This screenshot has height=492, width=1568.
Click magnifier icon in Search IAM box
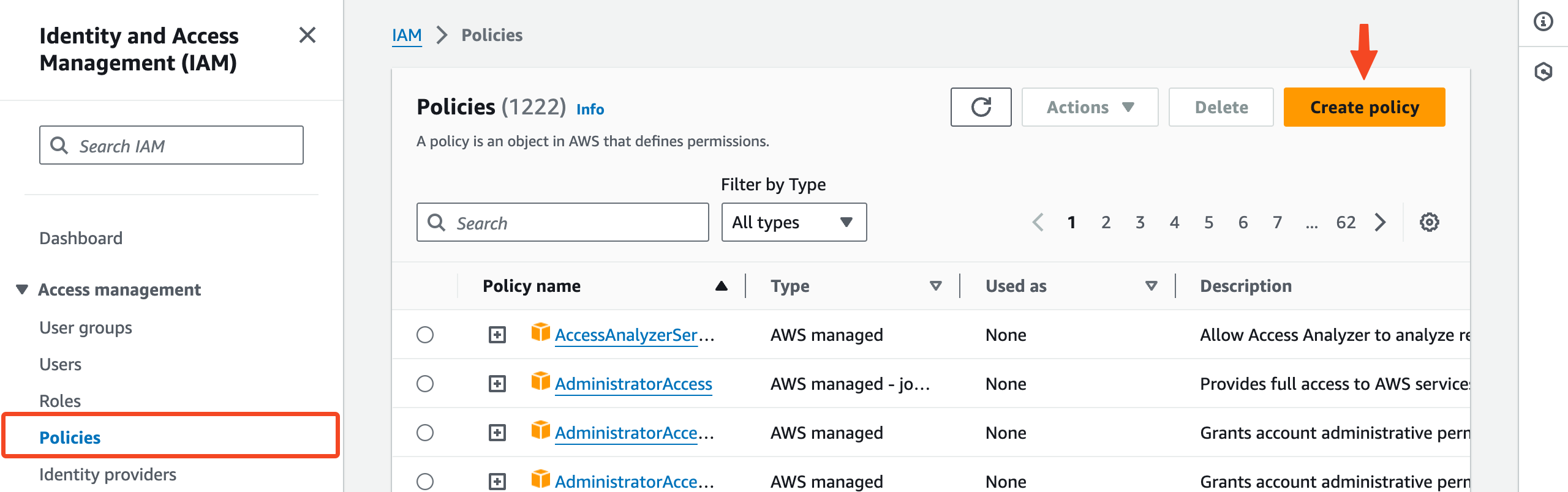pos(59,146)
